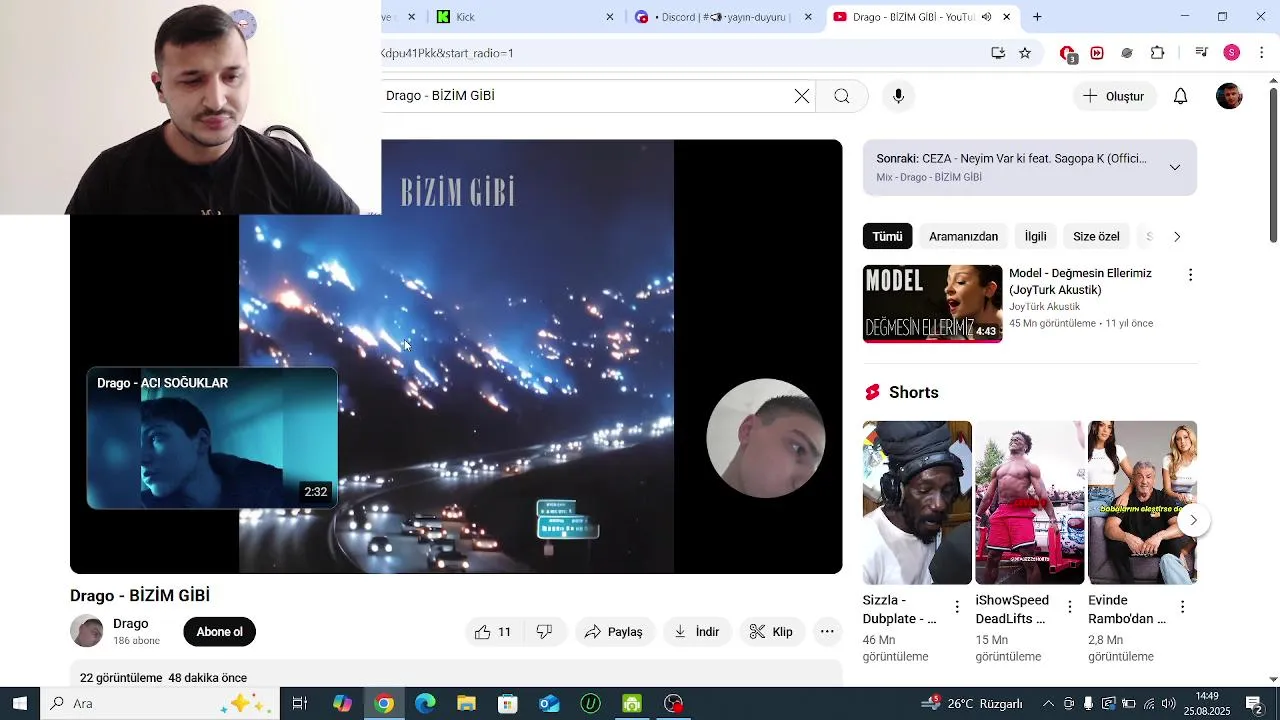The width and height of the screenshot is (1280, 720).
Task: Open Copilot icon on taskbar
Action: tap(342, 704)
